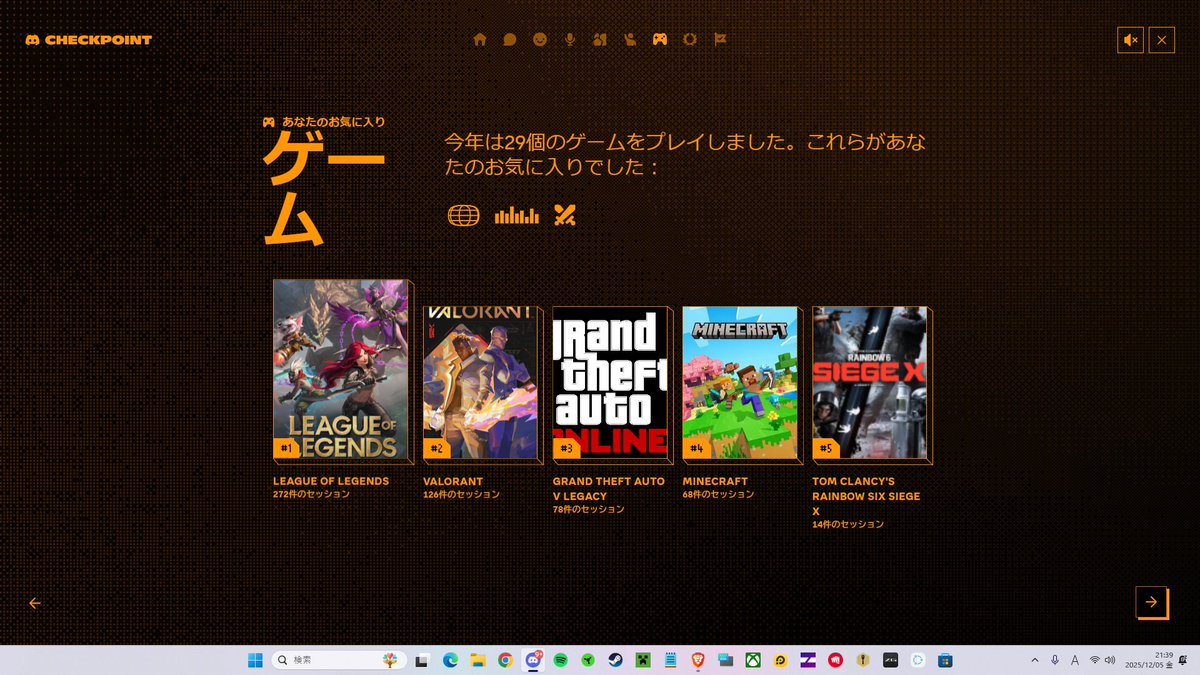Image resolution: width=1200 pixels, height=675 pixels.
Task: Open the chat bubble section icon
Action: [x=510, y=40]
